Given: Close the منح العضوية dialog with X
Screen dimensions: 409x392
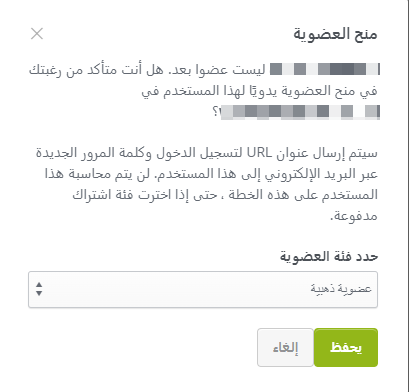Looking at the screenshot, I should pyautogui.click(x=37, y=34).
